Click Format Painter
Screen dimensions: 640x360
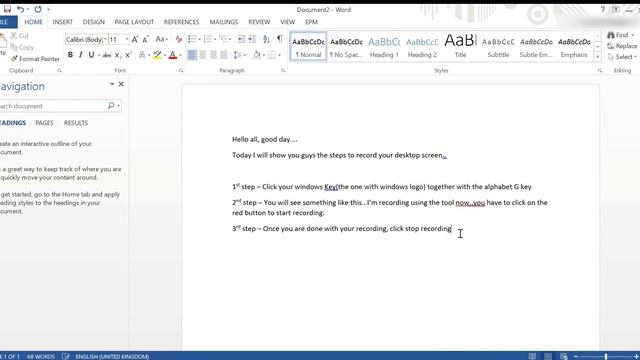(x=35, y=59)
